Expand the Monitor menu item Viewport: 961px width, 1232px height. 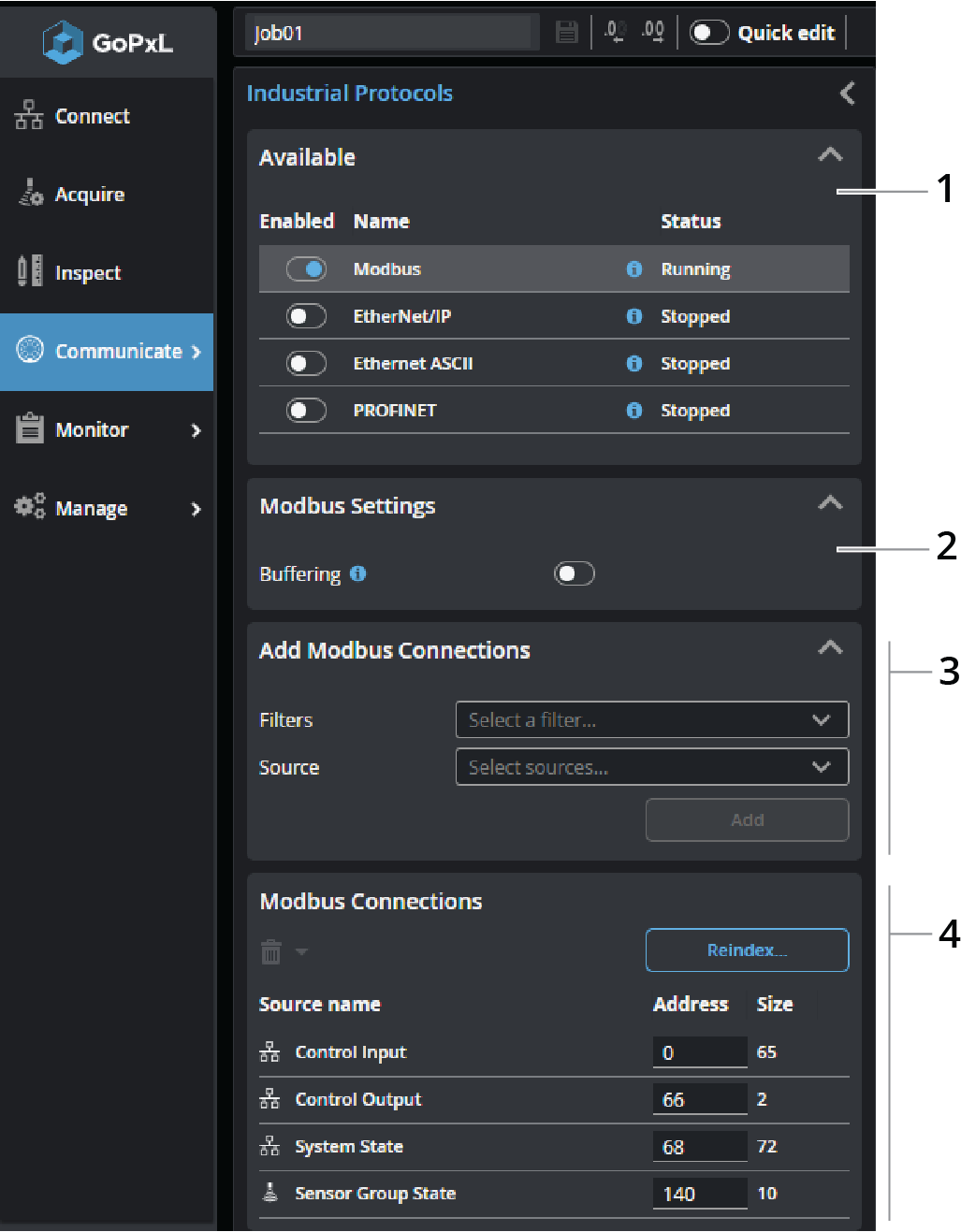[108, 430]
